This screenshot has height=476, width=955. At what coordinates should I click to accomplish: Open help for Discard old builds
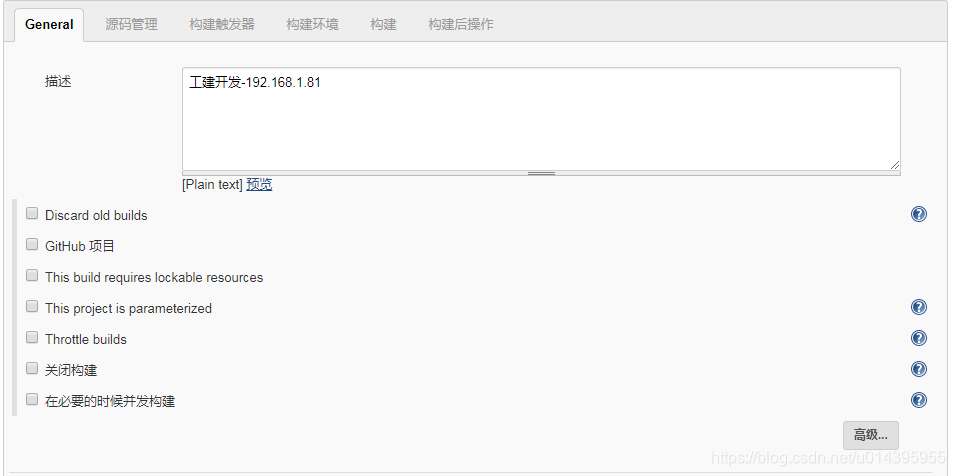[x=918, y=214]
